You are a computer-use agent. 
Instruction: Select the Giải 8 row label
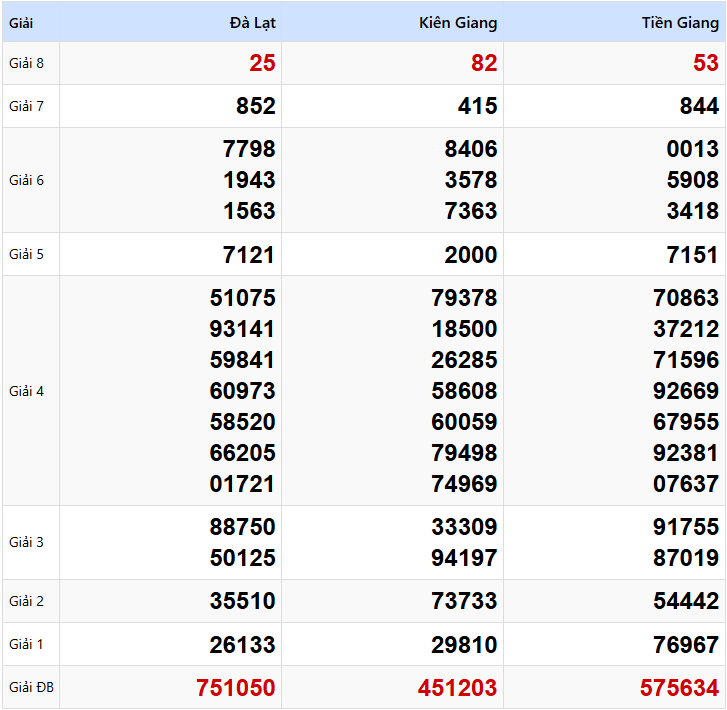tap(26, 63)
